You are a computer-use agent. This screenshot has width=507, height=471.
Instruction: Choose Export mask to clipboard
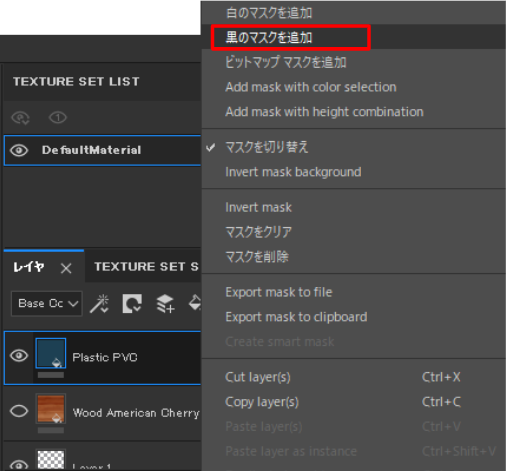click(354, 317)
